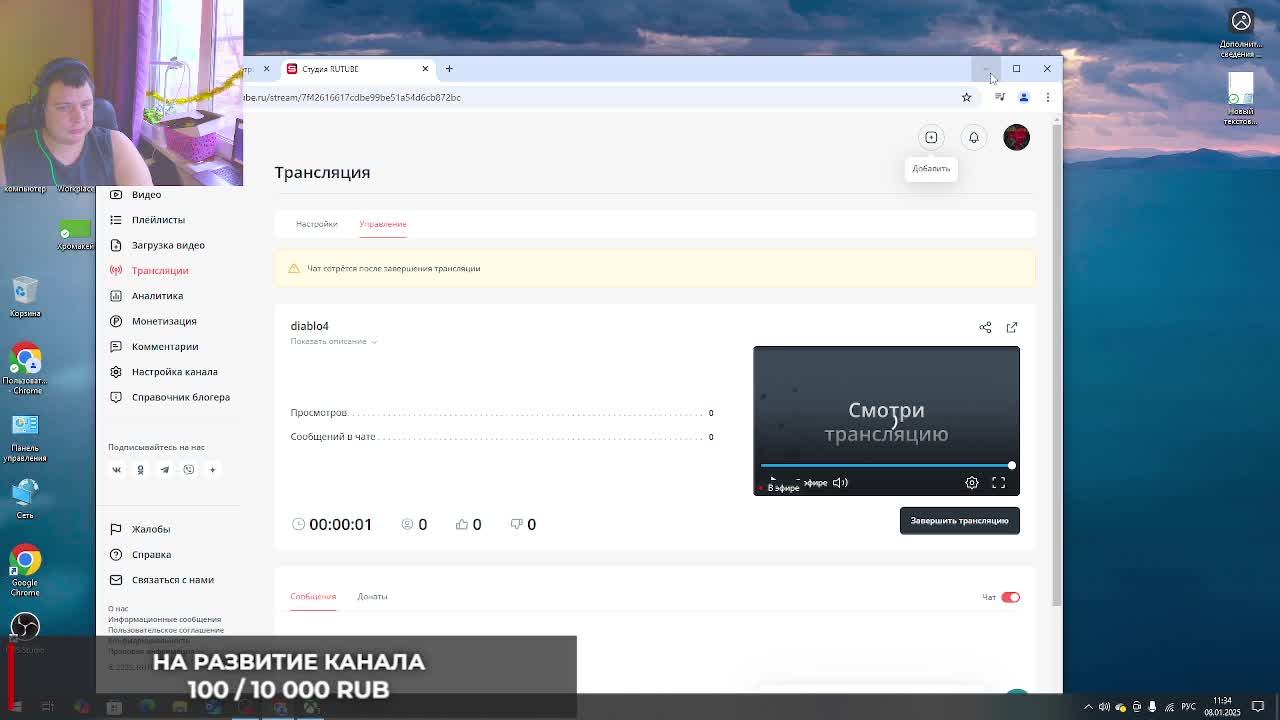This screenshot has height=720, width=1280.
Task: Click the О нас footer link
Action: 118,608
